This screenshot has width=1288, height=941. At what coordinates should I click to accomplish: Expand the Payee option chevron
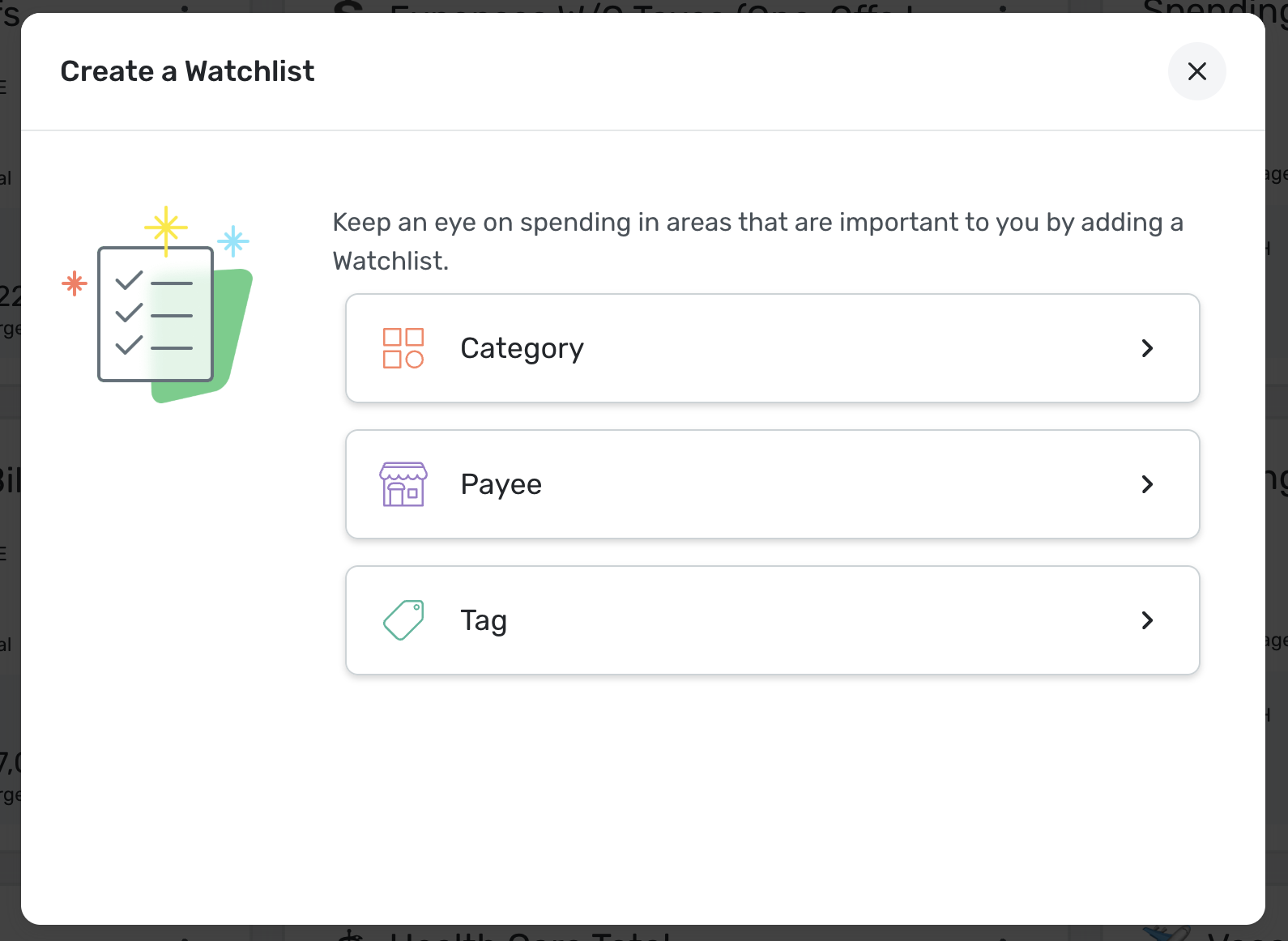coord(1147,484)
